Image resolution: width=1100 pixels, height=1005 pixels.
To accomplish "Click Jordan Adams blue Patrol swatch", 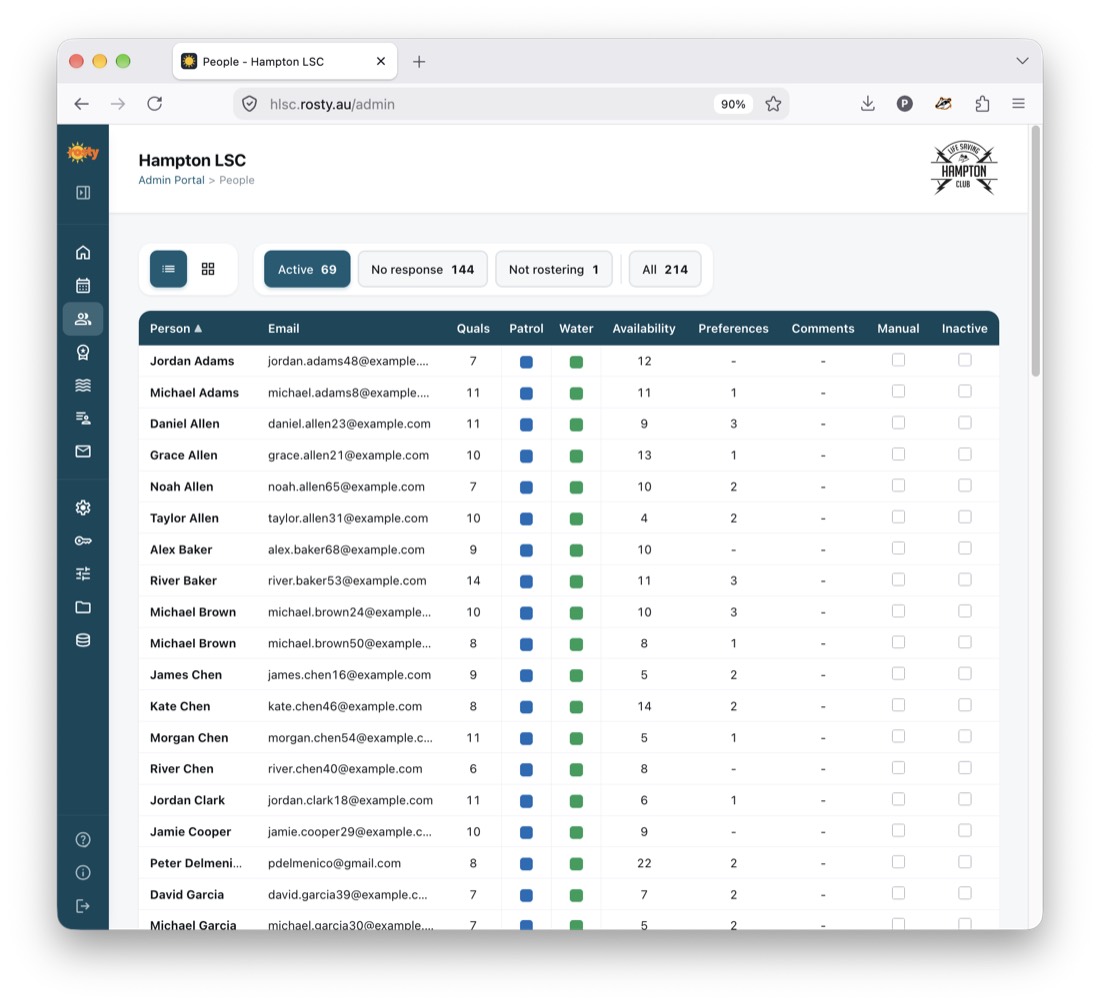I will pyautogui.click(x=526, y=362).
